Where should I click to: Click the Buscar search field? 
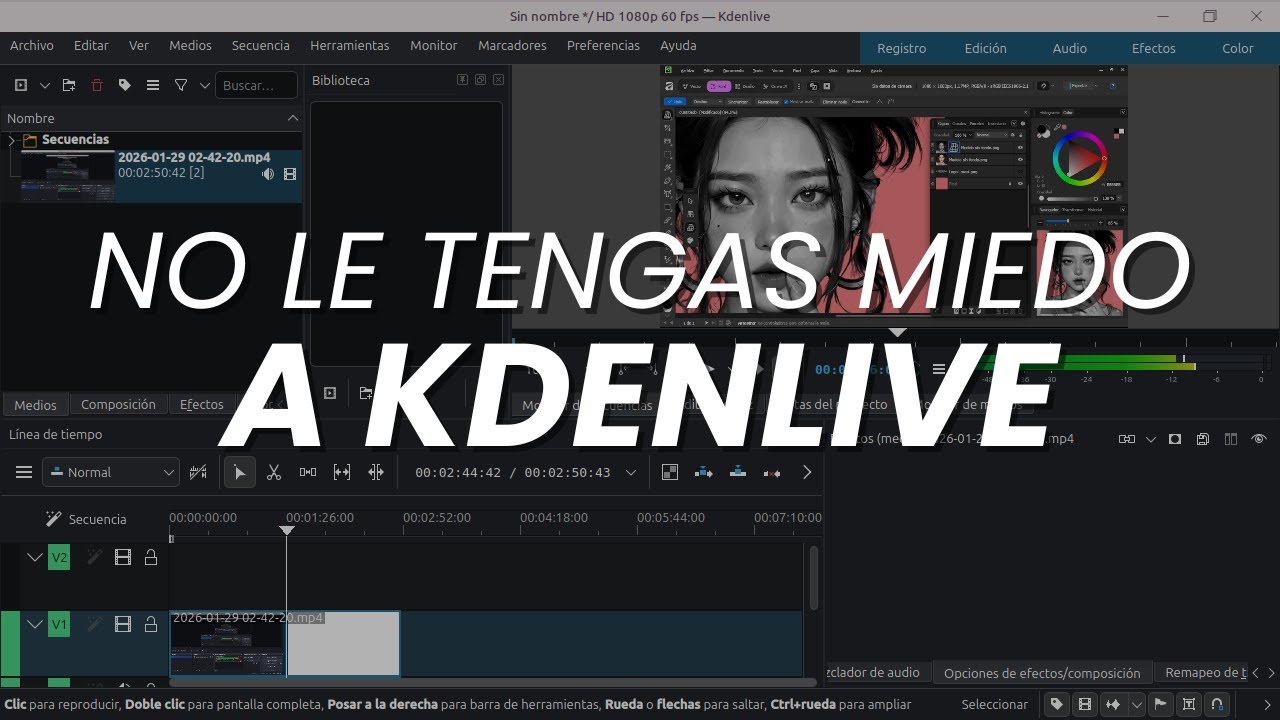pyautogui.click(x=256, y=86)
